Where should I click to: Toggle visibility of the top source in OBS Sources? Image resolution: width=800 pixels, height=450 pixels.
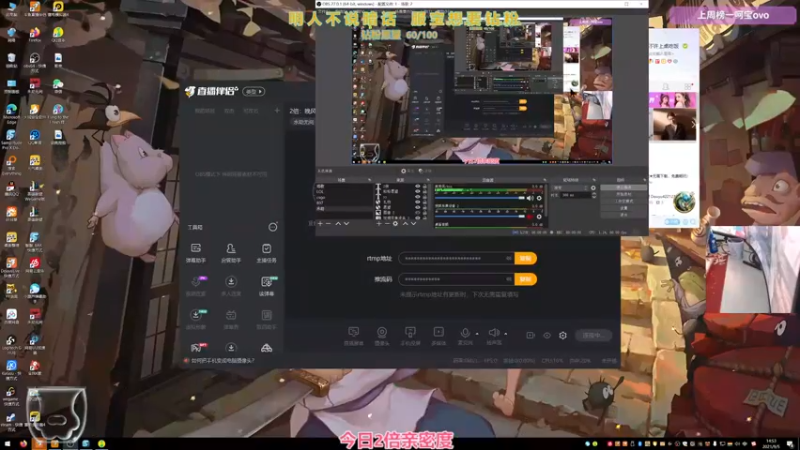click(x=417, y=186)
